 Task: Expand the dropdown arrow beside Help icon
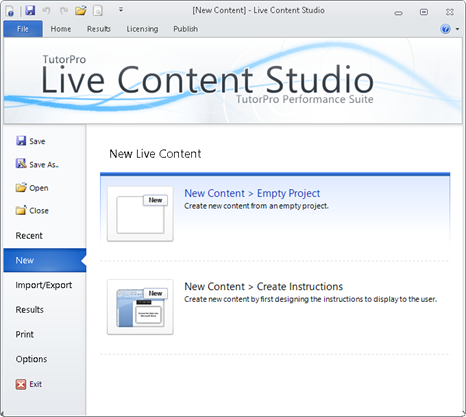pyautogui.click(x=457, y=29)
